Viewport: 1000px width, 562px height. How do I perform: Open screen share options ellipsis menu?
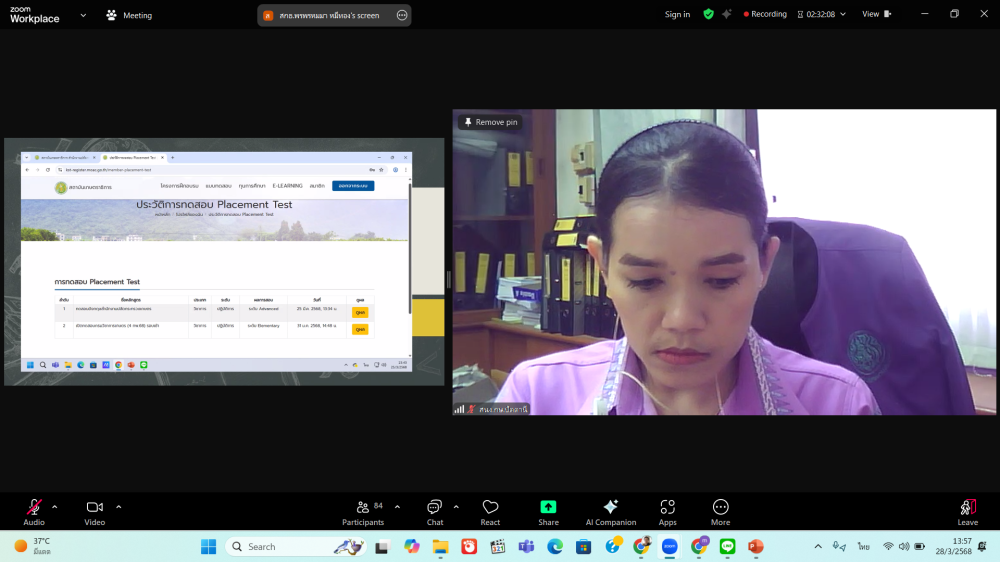pyautogui.click(x=402, y=15)
